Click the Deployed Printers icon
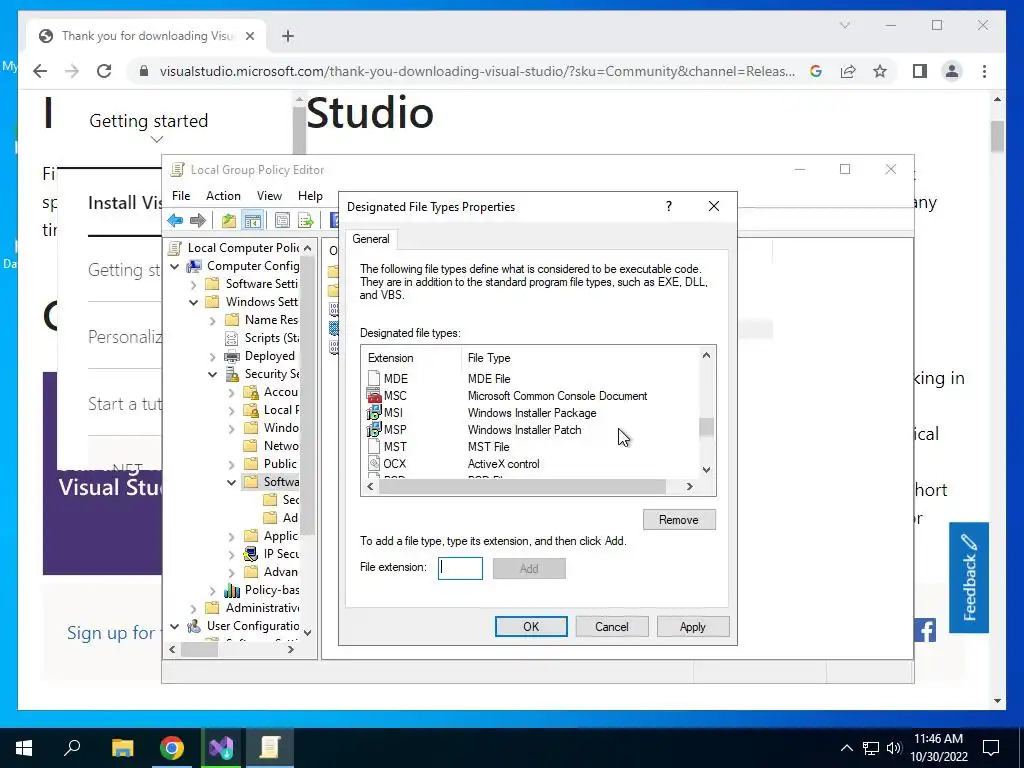The height and width of the screenshot is (768, 1024). tap(232, 356)
